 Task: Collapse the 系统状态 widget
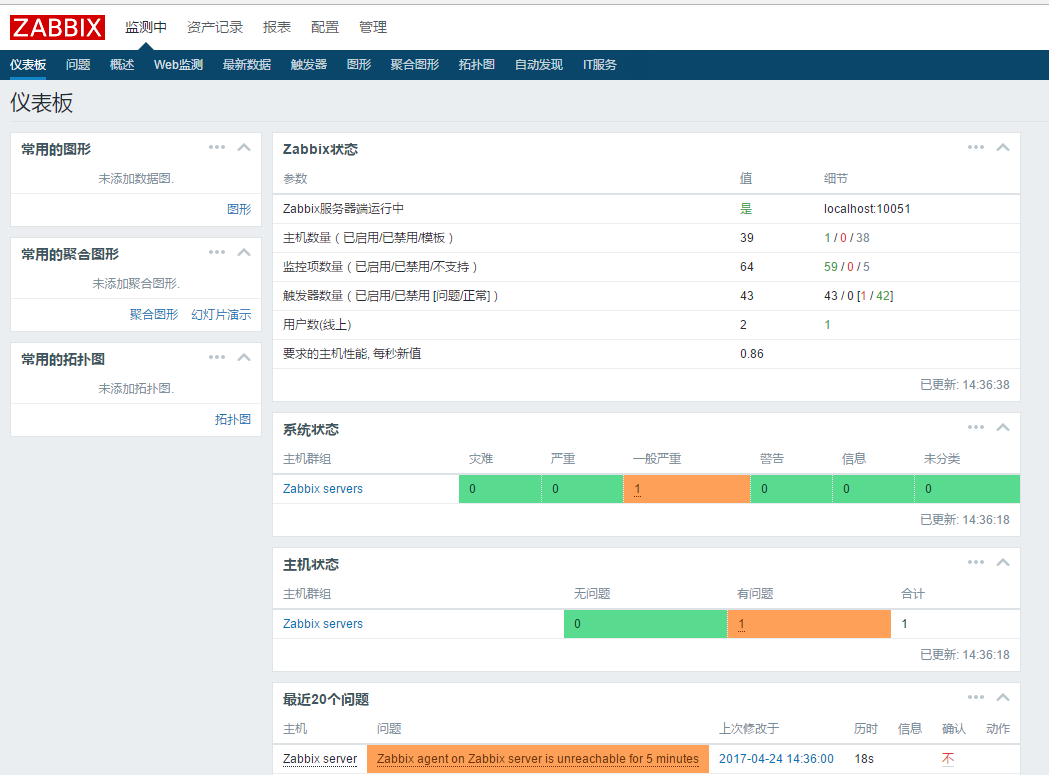[1003, 427]
